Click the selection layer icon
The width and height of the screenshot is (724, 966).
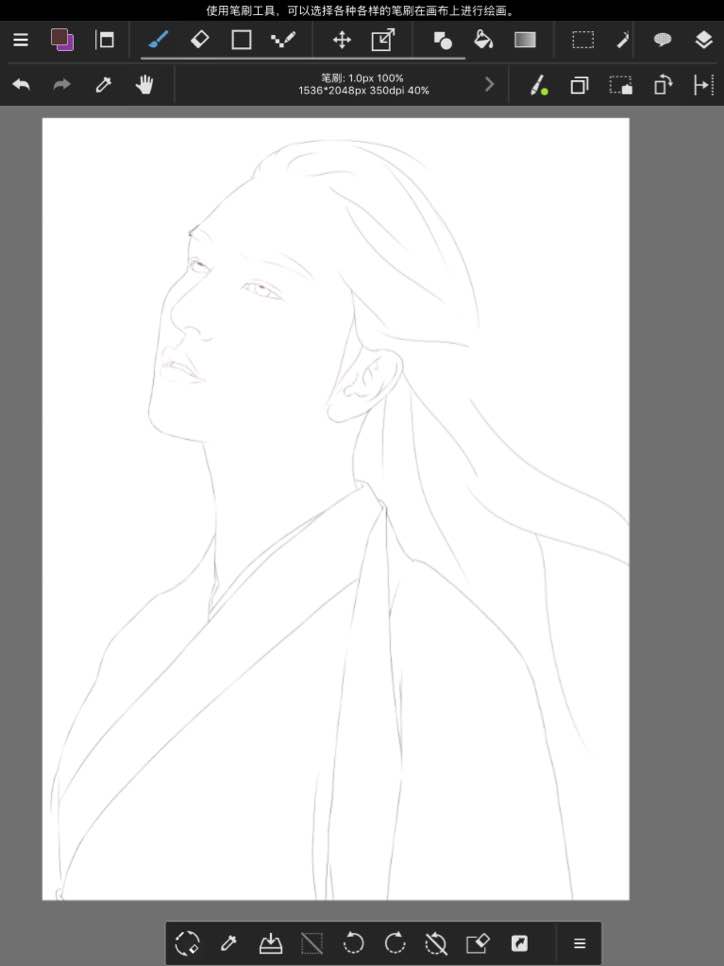click(x=621, y=85)
